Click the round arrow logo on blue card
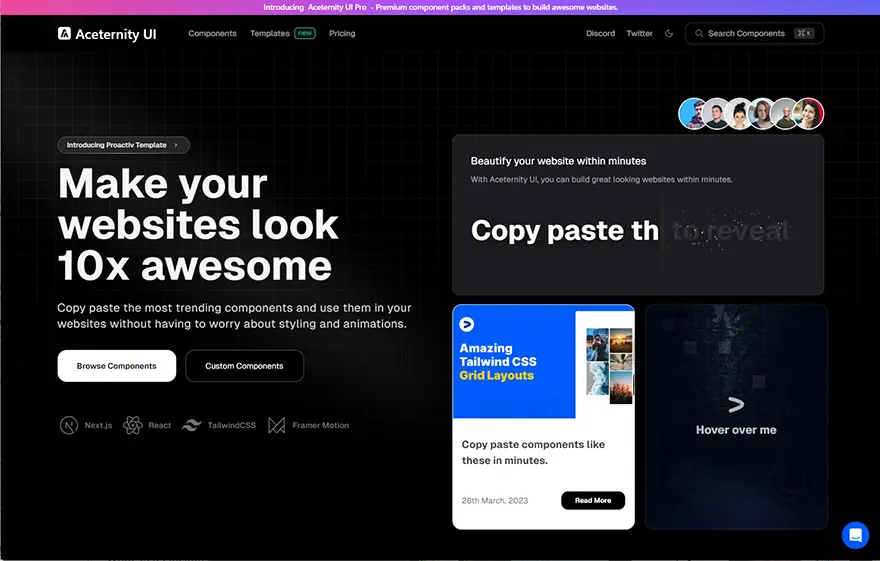The height and width of the screenshot is (561, 880). [466, 324]
